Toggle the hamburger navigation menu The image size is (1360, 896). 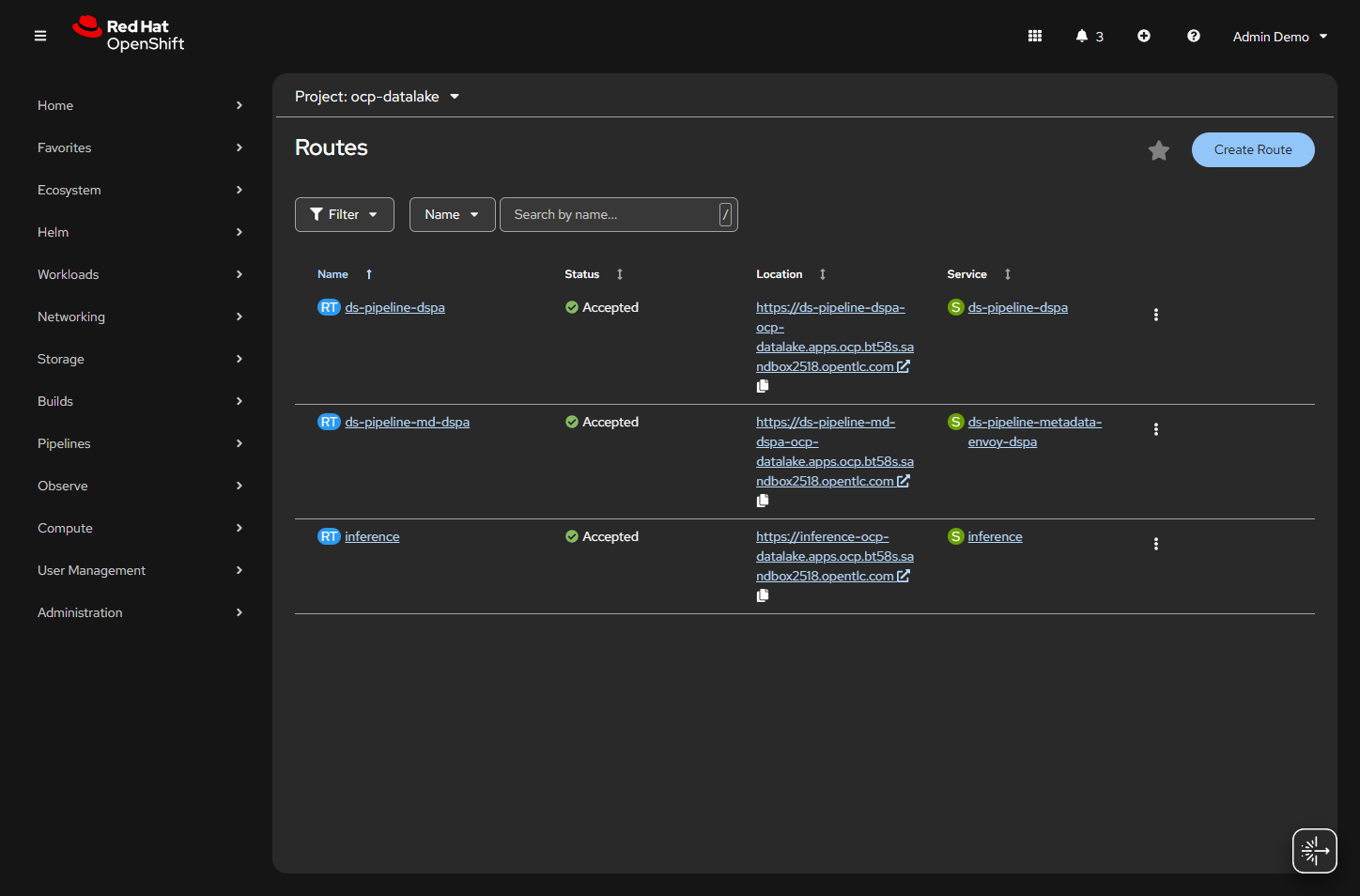click(x=40, y=36)
